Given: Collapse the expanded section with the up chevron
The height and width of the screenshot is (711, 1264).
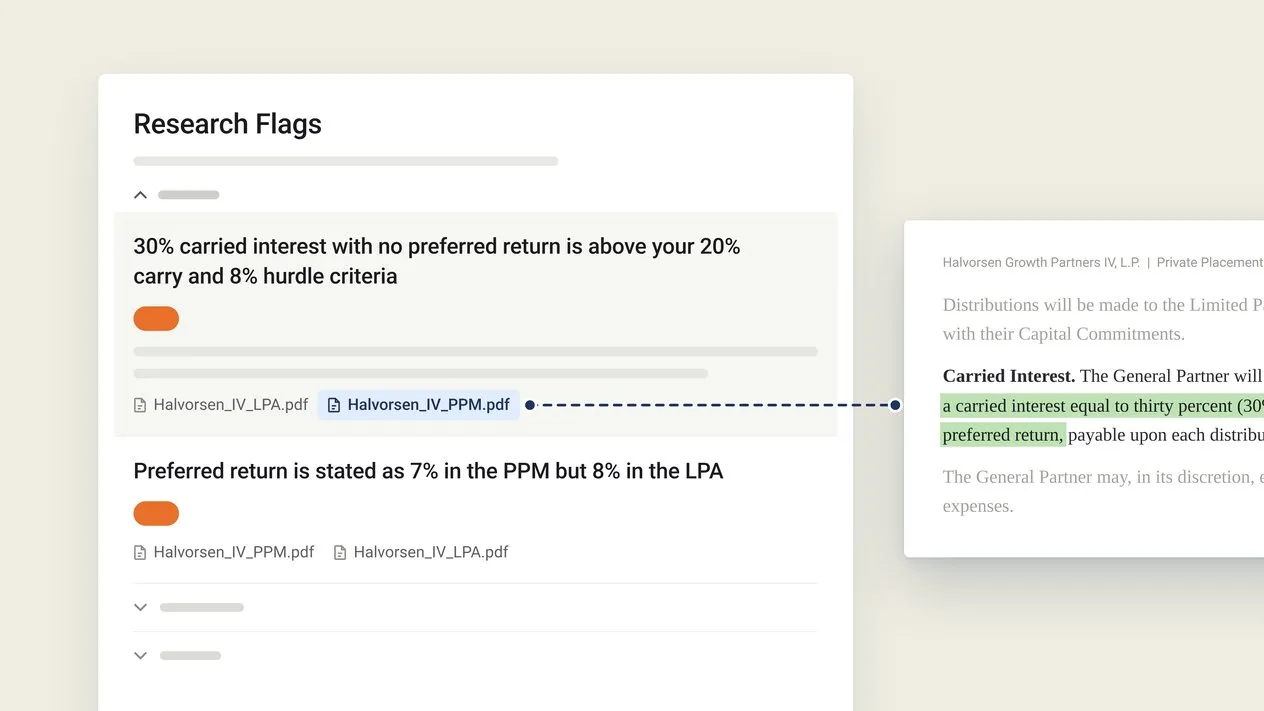Looking at the screenshot, I should [141, 195].
